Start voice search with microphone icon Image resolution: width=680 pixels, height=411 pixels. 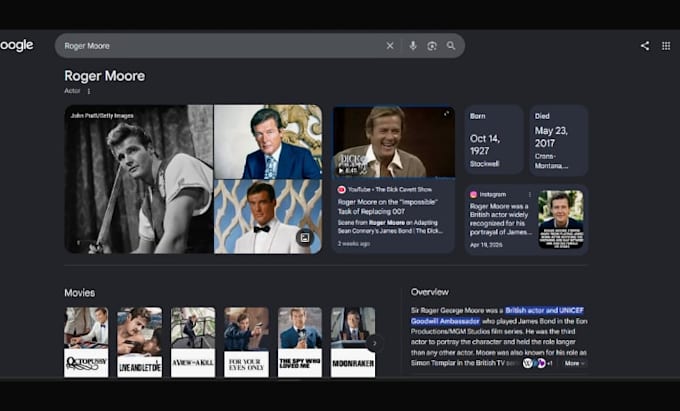[x=413, y=46]
